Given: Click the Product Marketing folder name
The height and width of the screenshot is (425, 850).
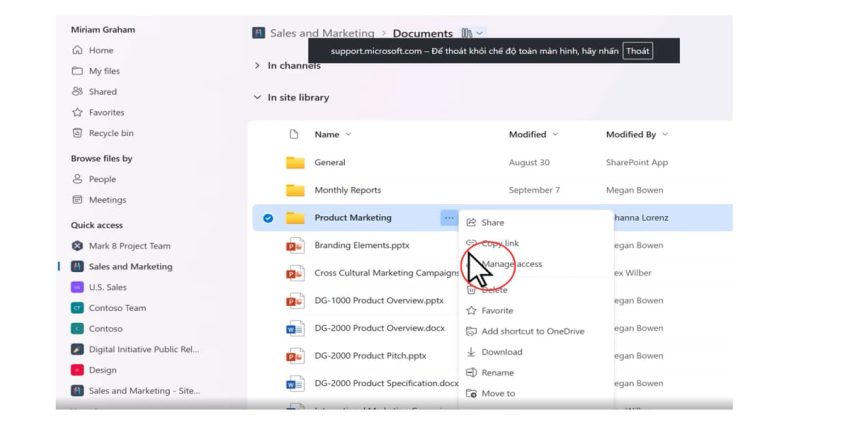Looking at the screenshot, I should 353,217.
